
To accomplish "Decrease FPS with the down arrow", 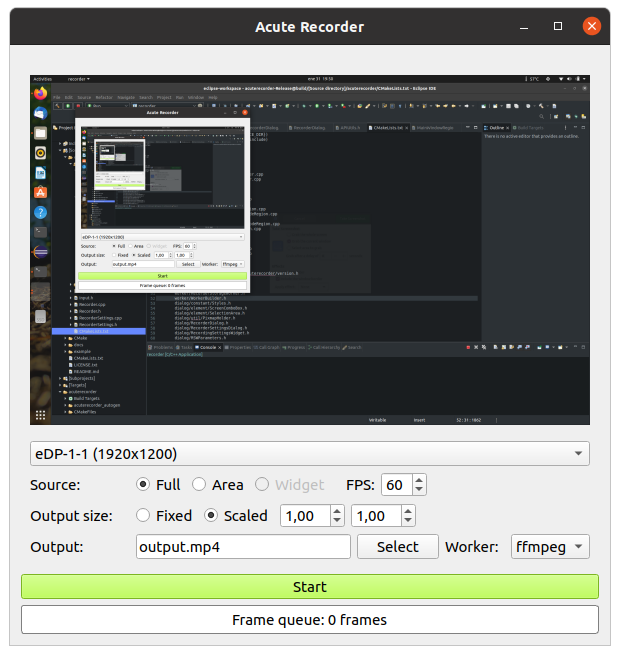I will point(419,490).
